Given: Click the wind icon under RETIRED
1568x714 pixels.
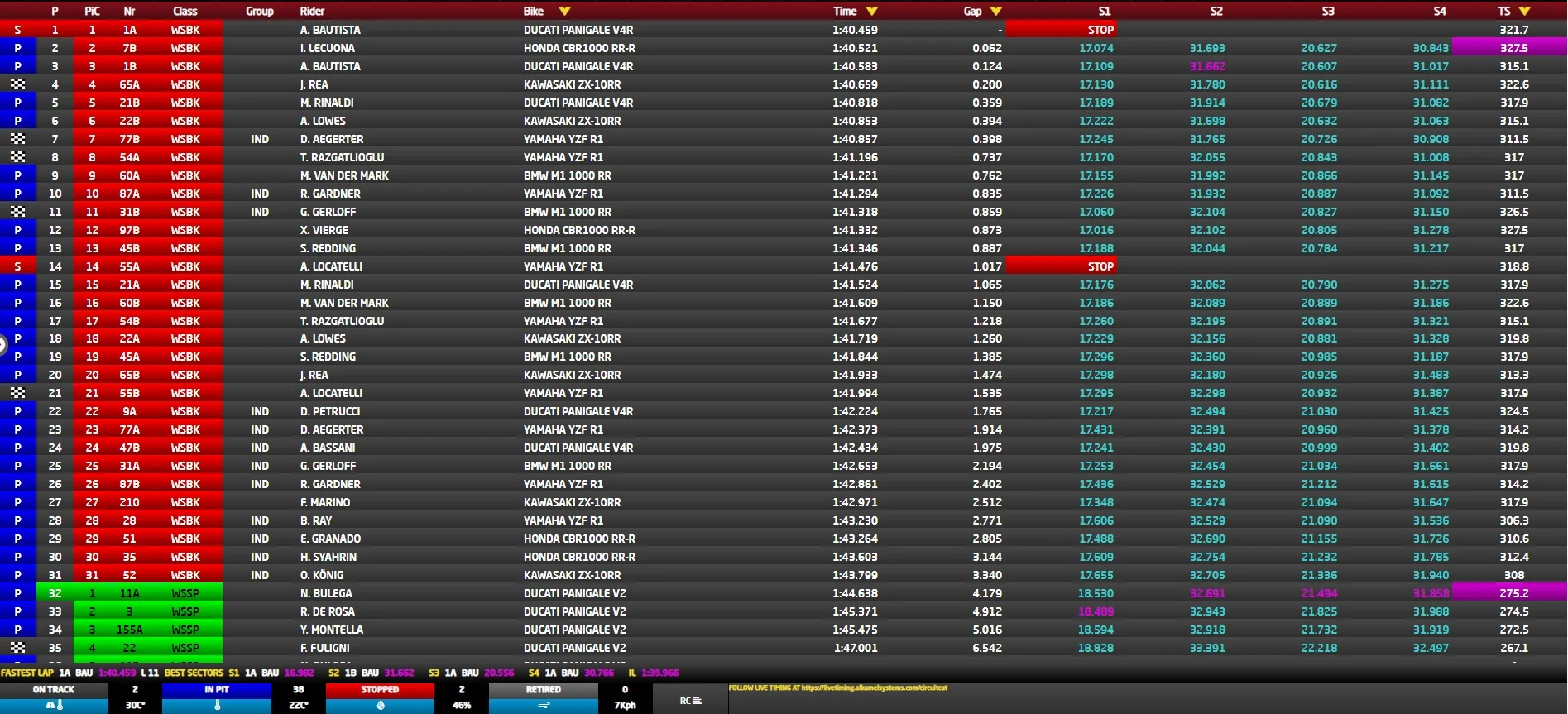Looking at the screenshot, I should coord(544,705).
